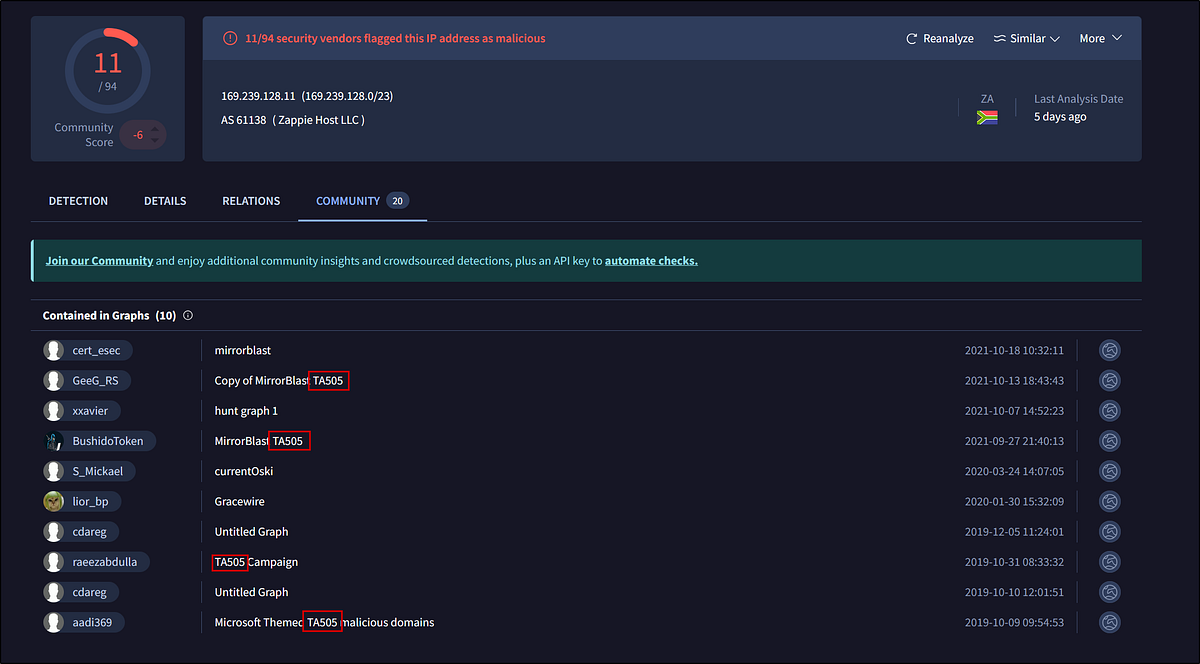Upvote the community score with up arrow
Viewport: 1200px width, 664px height.
pyautogui.click(x=155, y=128)
